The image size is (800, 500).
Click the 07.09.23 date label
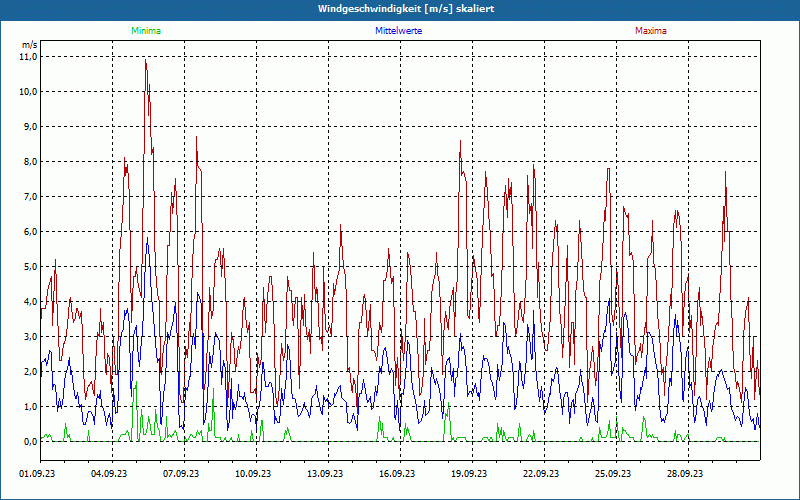point(181,473)
